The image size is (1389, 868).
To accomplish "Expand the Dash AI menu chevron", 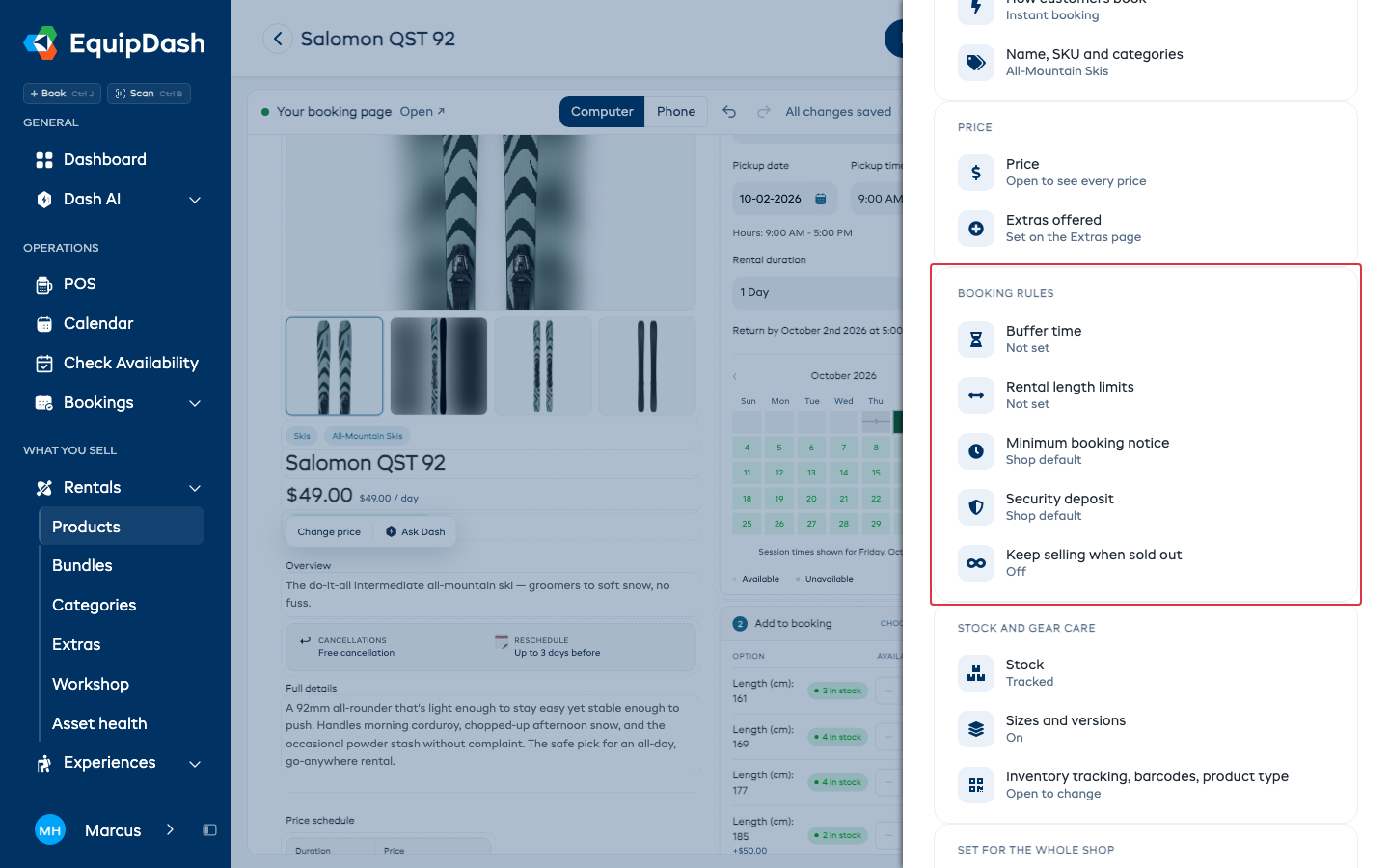I will point(195,200).
